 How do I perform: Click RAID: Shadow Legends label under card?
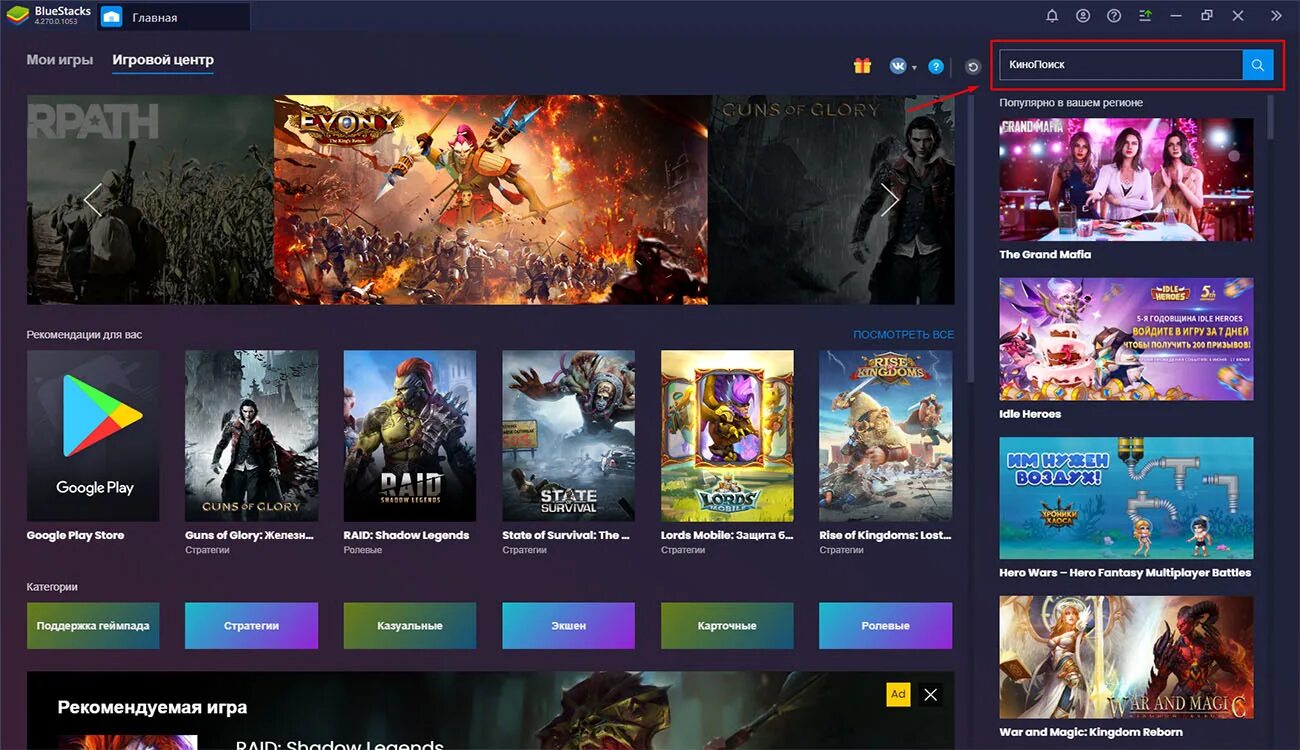point(406,535)
